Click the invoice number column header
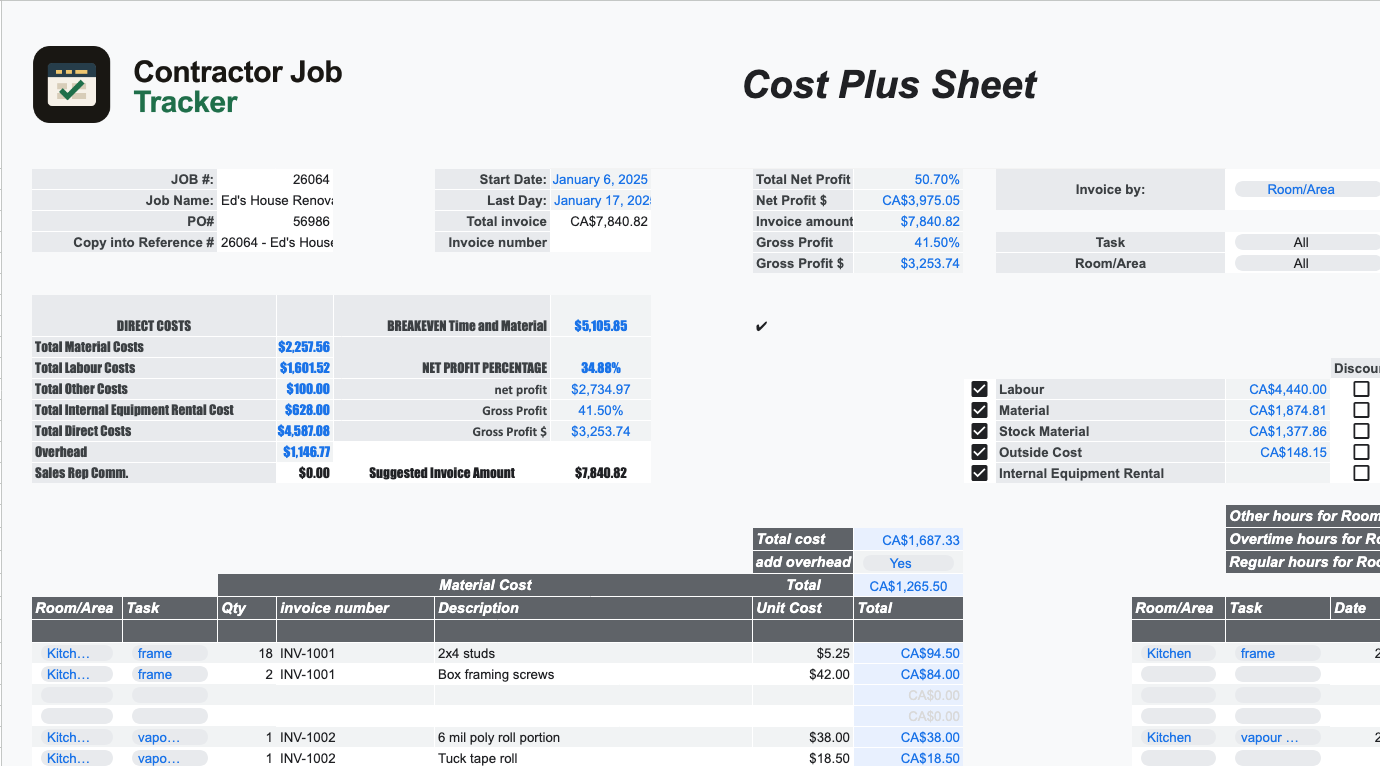Image resolution: width=1380 pixels, height=766 pixels. pos(355,608)
